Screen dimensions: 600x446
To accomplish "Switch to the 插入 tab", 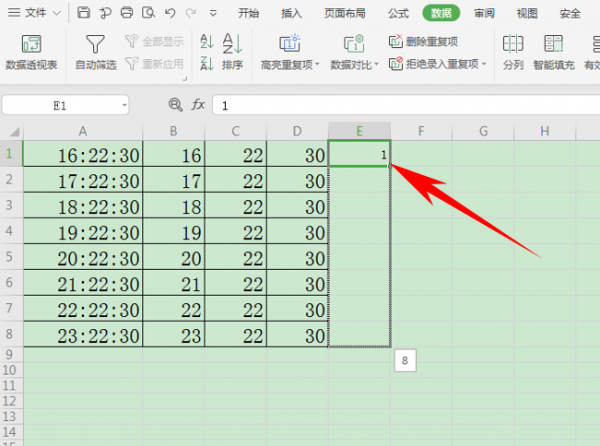I will 291,13.
